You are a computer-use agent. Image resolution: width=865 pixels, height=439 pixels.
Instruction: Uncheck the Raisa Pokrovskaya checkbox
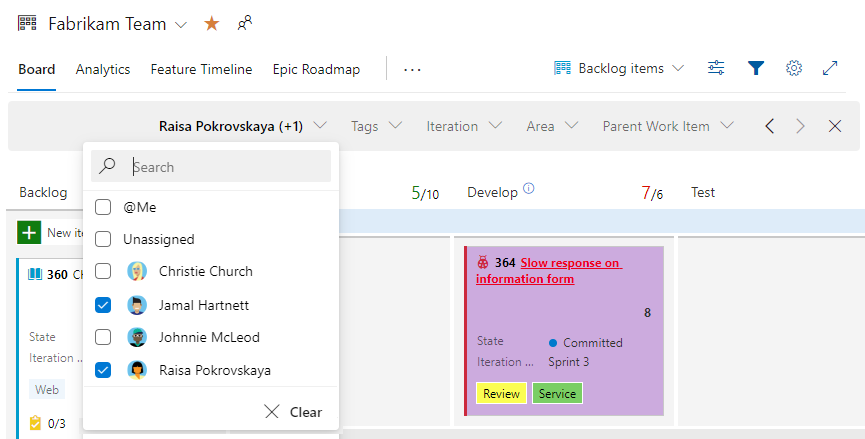pyautogui.click(x=103, y=370)
